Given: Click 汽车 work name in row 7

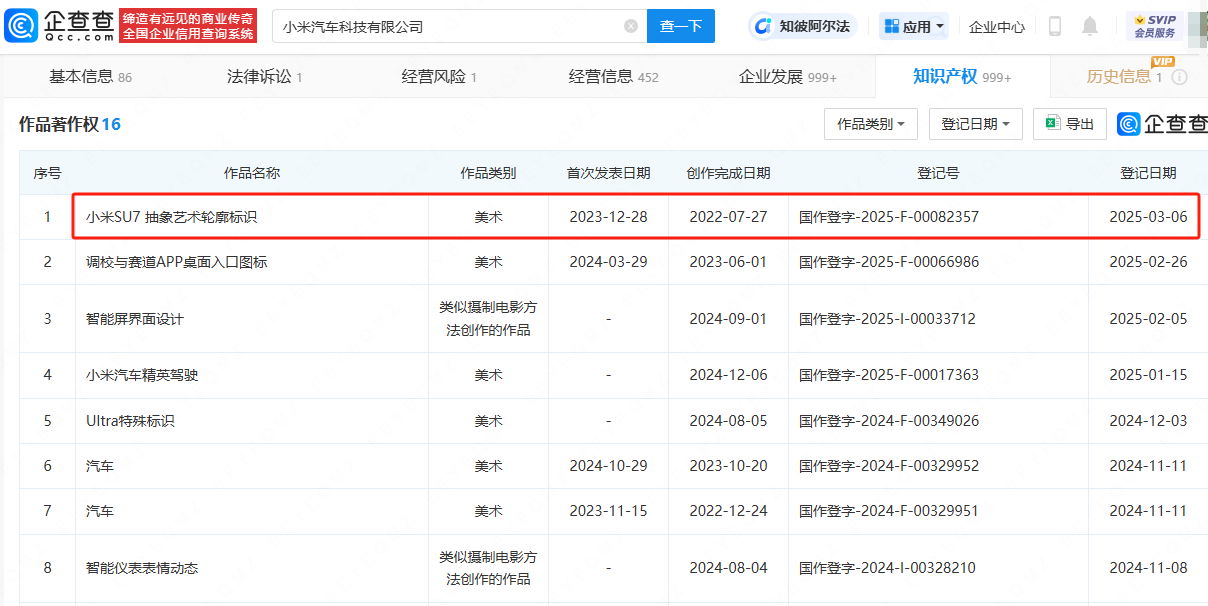Looking at the screenshot, I should (x=100, y=511).
